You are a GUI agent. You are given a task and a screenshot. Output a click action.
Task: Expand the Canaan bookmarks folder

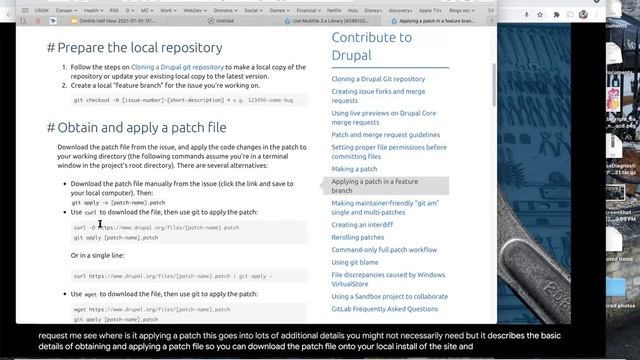click(x=66, y=10)
